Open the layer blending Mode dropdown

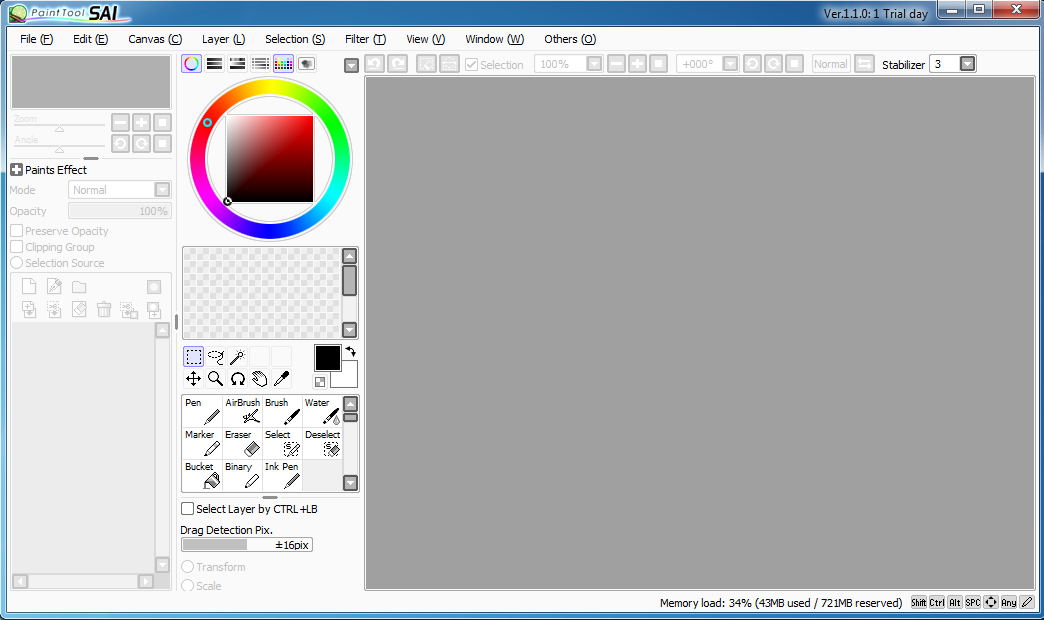pyautogui.click(x=162, y=190)
